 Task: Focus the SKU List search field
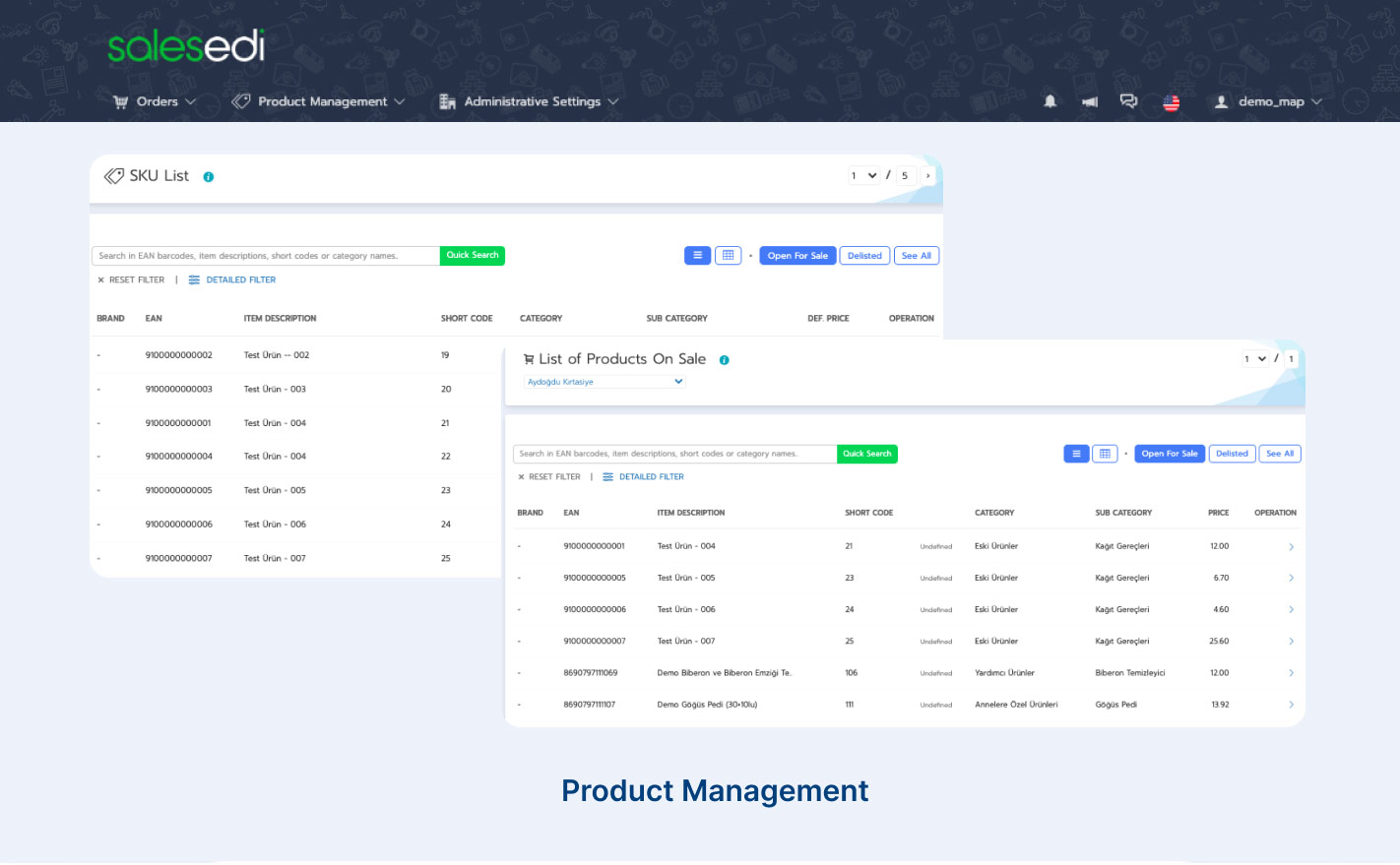coord(266,256)
